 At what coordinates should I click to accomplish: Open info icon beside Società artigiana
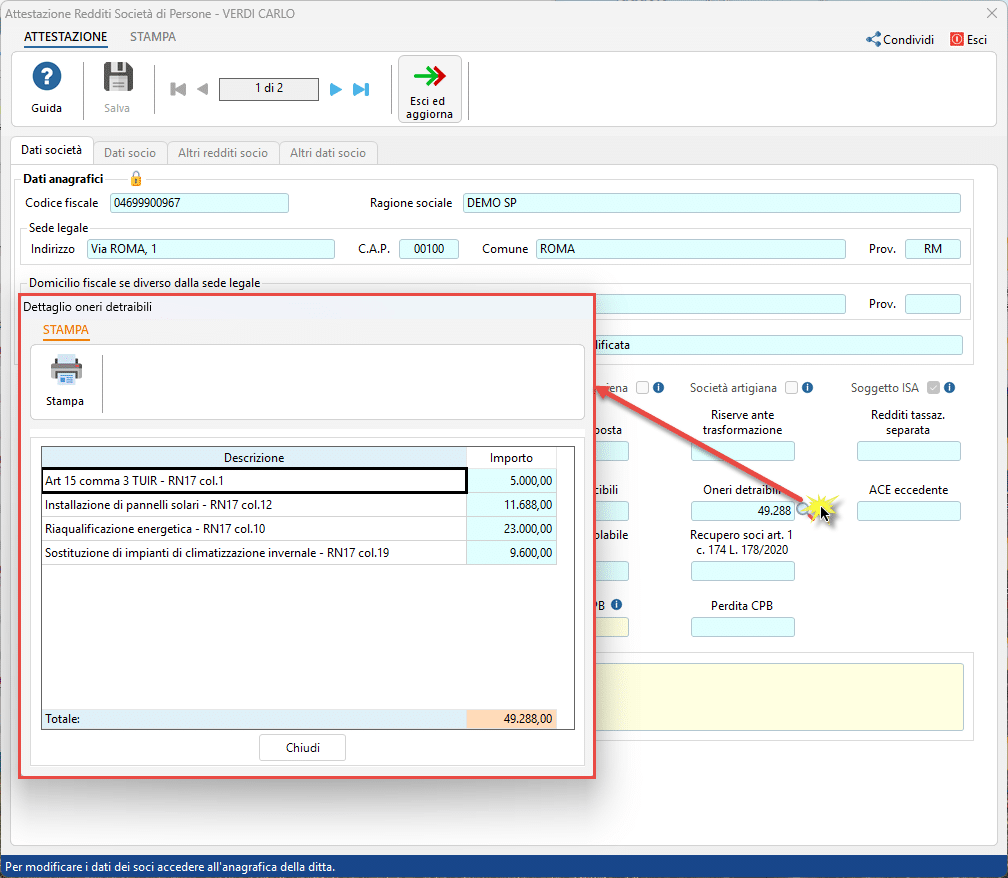[807, 388]
